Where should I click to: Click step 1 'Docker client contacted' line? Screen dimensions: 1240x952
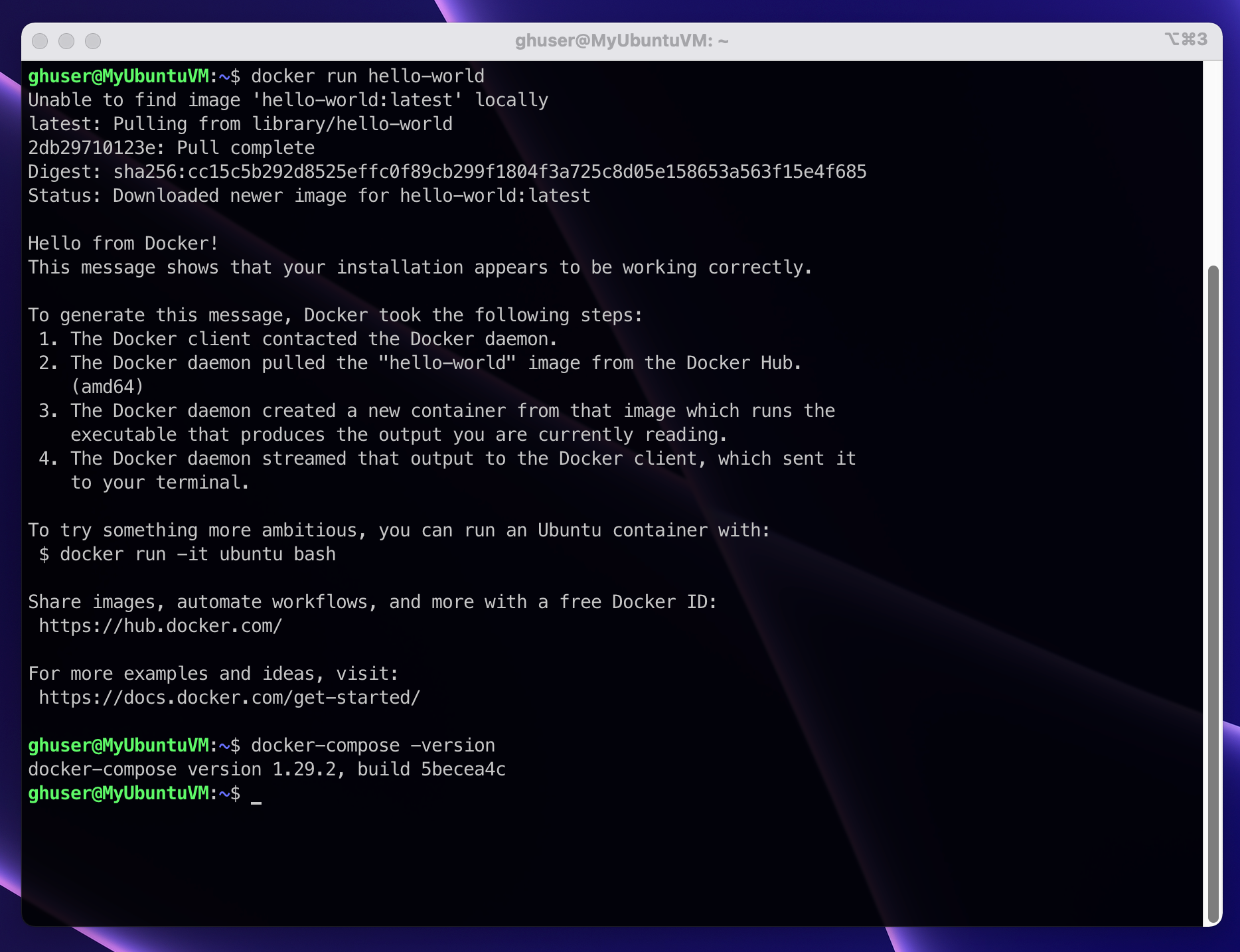(x=298, y=339)
